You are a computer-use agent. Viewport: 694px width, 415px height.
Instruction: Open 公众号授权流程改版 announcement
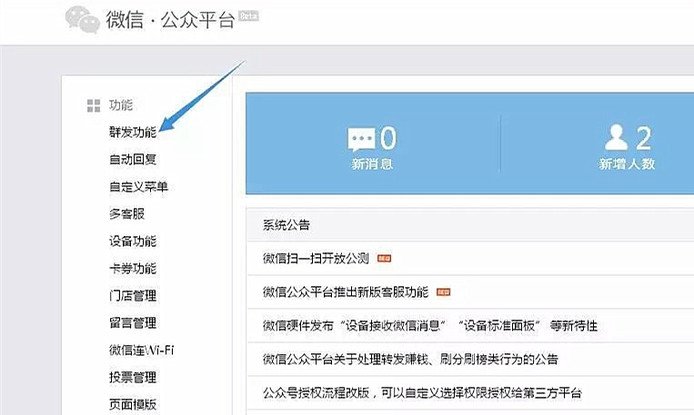coord(422,393)
